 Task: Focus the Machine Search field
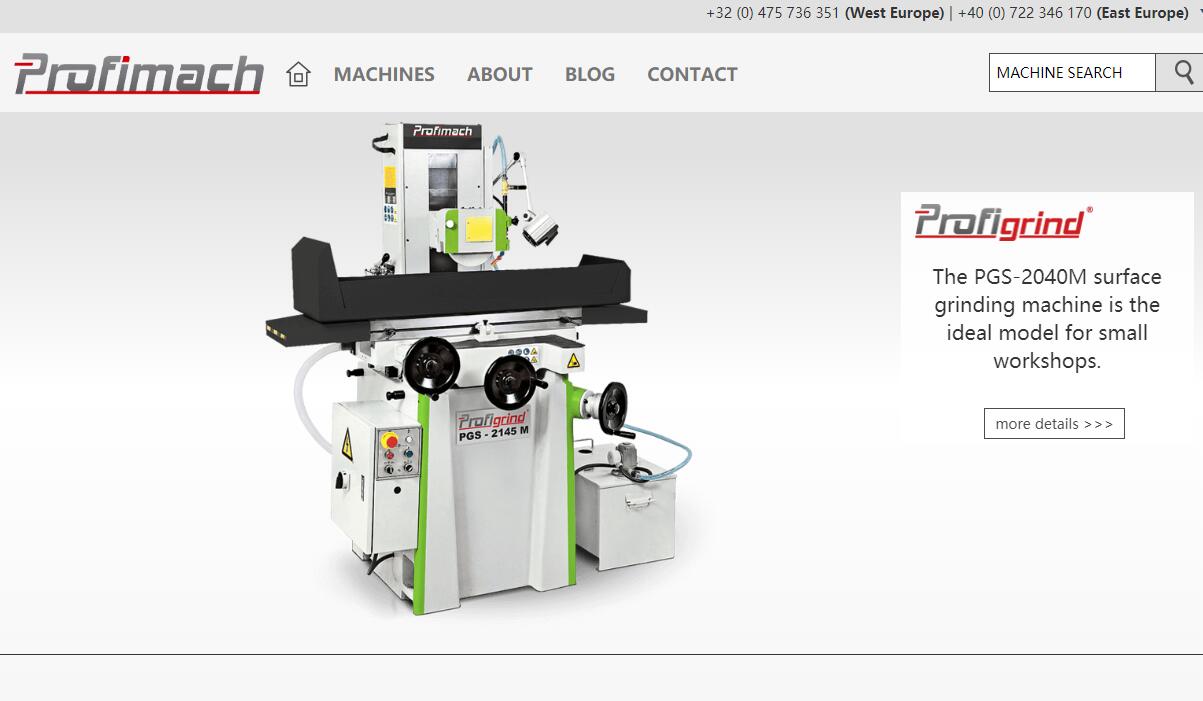coord(1072,72)
